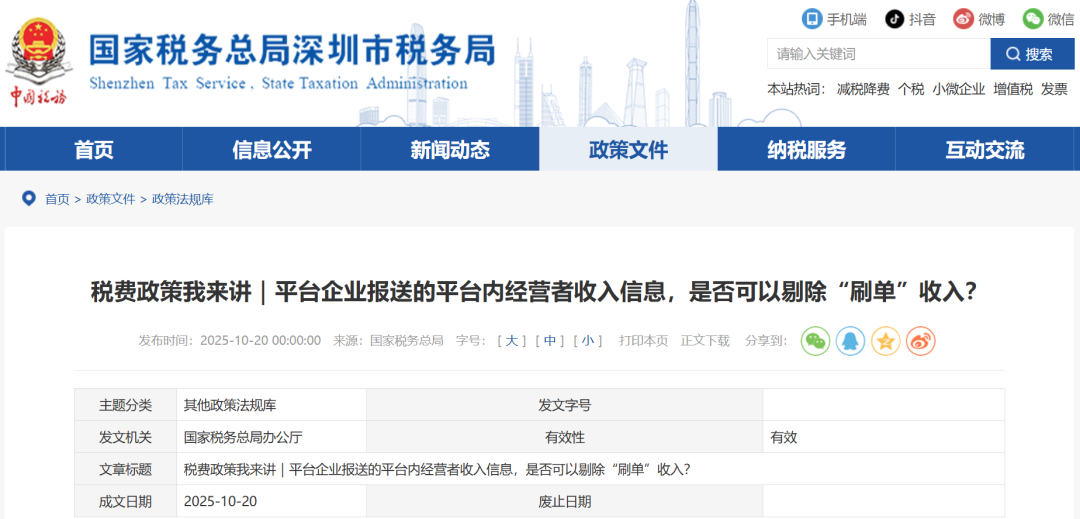This screenshot has height=519, width=1080.
Task: Share article via yellow QZone star icon
Action: (885, 341)
